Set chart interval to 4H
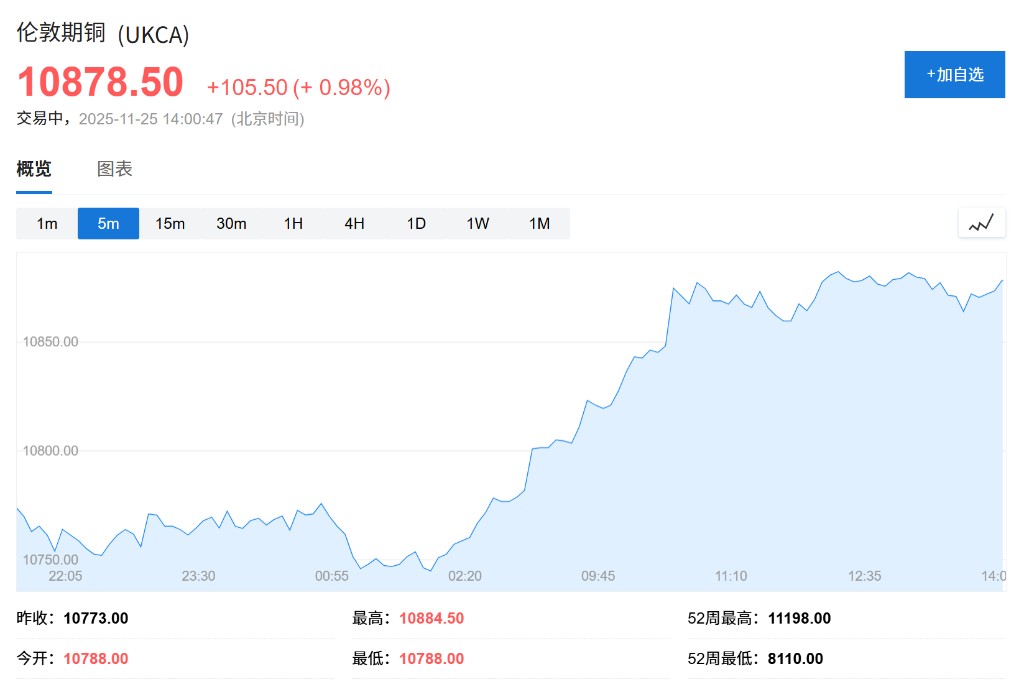The width and height of the screenshot is (1024, 694). (x=354, y=223)
